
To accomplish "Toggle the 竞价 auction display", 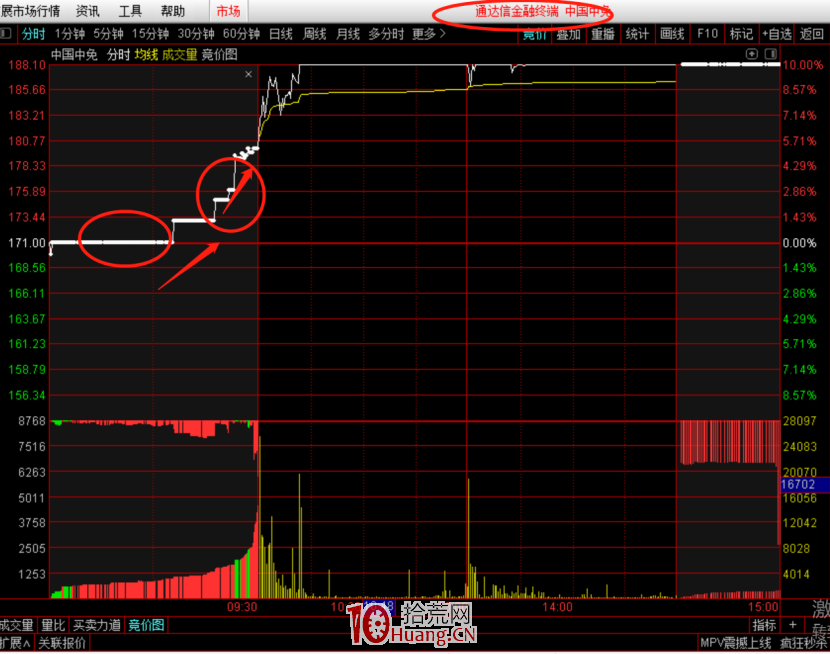I will coord(535,34).
